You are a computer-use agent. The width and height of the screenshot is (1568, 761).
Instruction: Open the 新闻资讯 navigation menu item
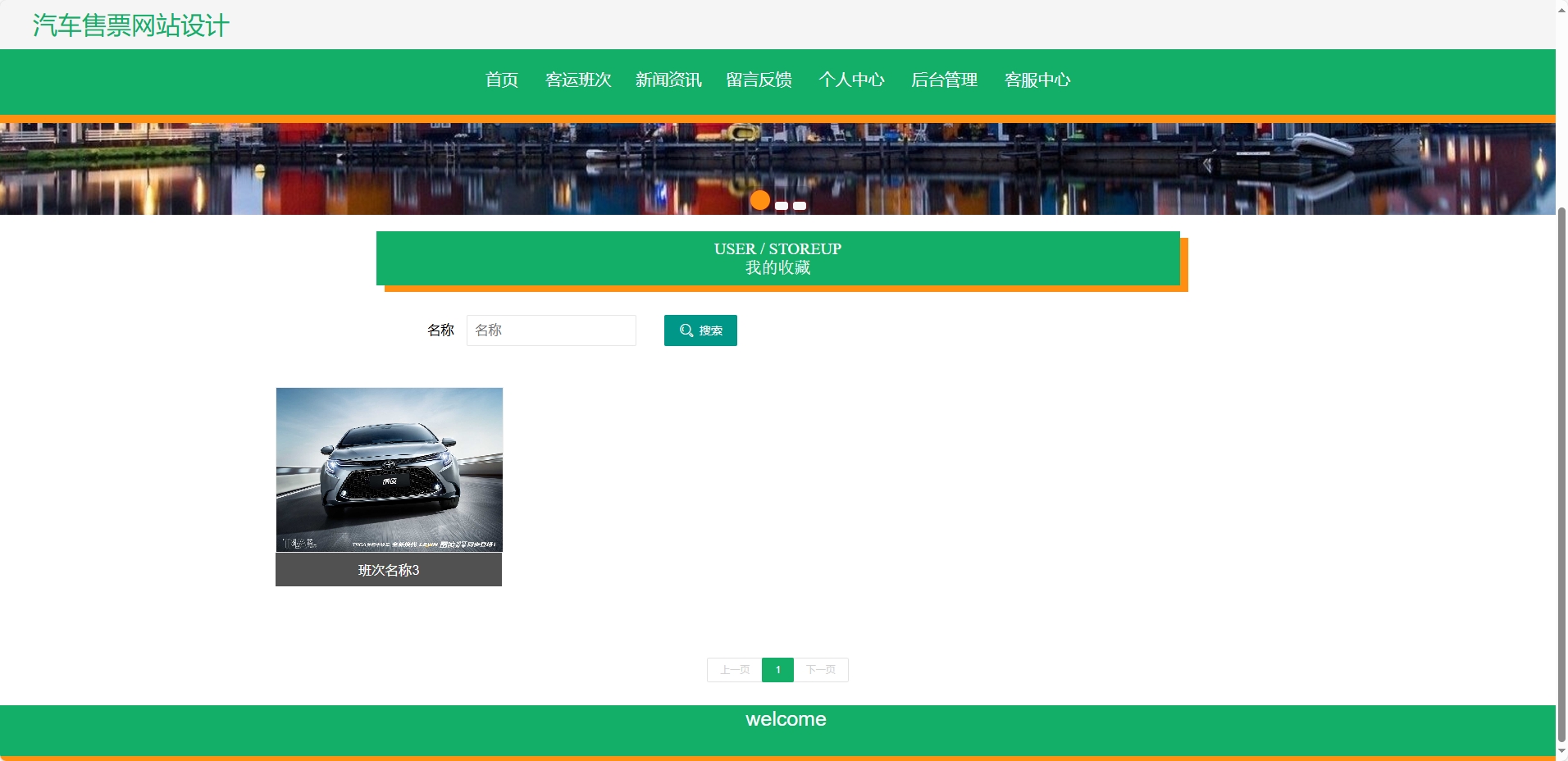click(x=668, y=80)
